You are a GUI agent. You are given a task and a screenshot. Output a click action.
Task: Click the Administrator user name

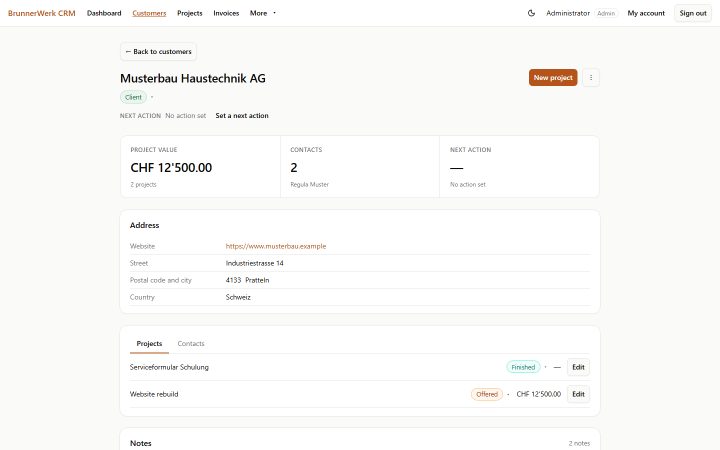[x=568, y=13]
